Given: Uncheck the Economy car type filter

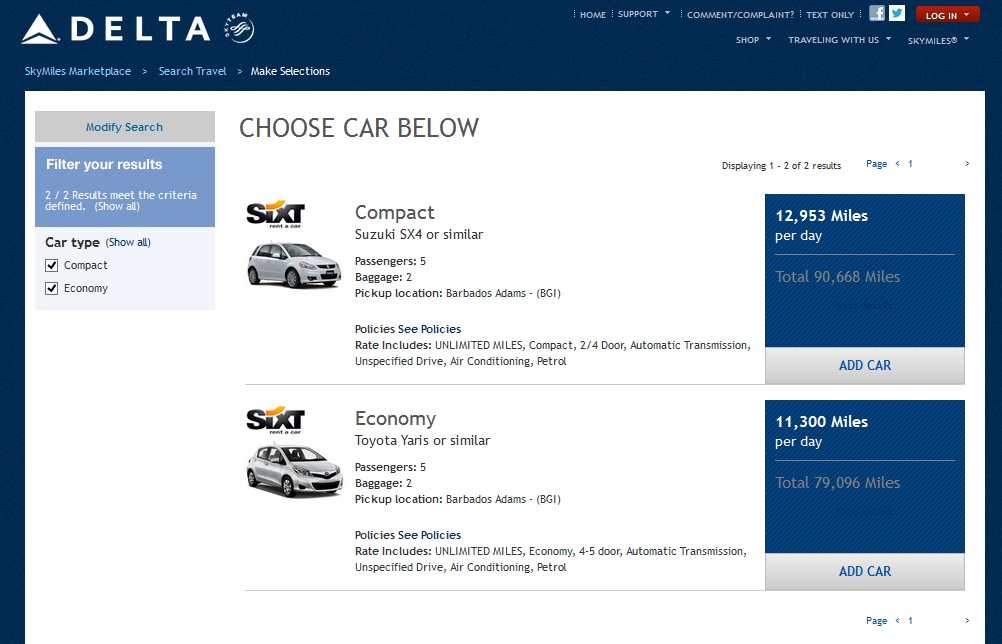Looking at the screenshot, I should tap(52, 289).
